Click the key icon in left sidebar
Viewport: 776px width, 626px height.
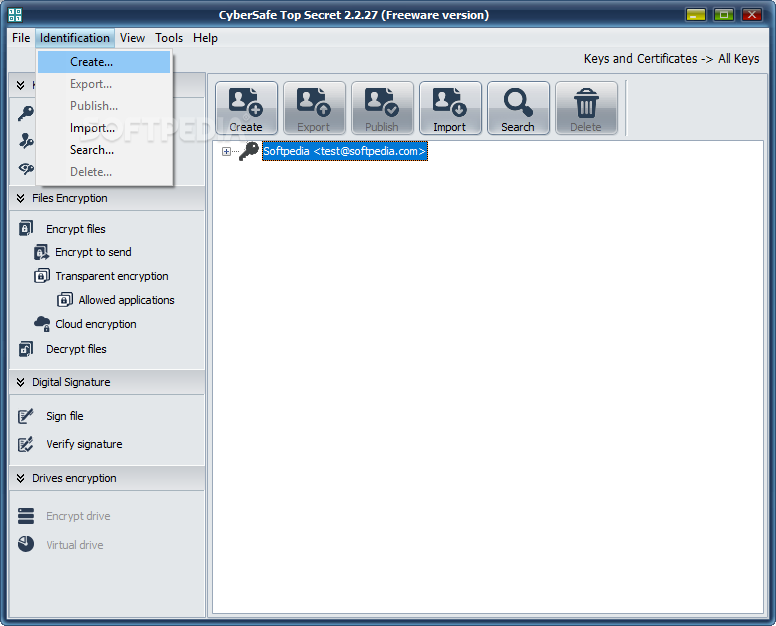pyautogui.click(x=26, y=113)
